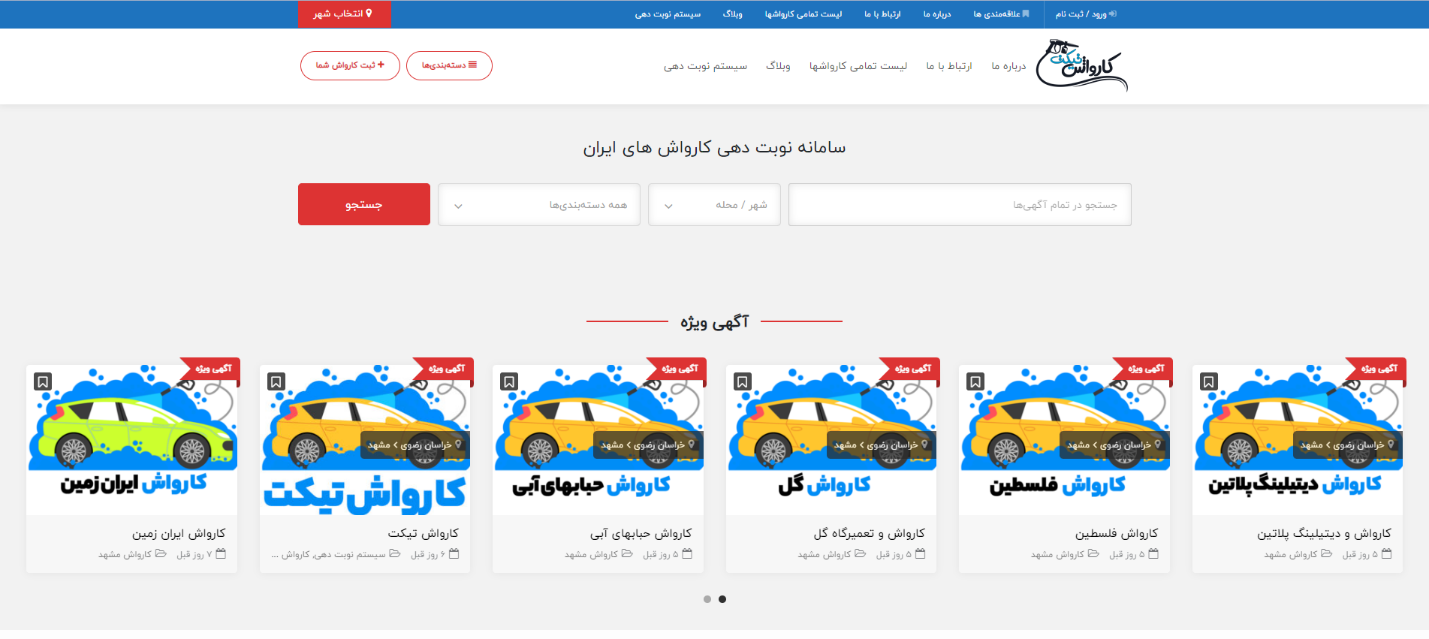The width and height of the screenshot is (1429, 639).
Task: Bookmark the کارواش و دیتیلینگ پلاتین card
Action: coord(1208,381)
